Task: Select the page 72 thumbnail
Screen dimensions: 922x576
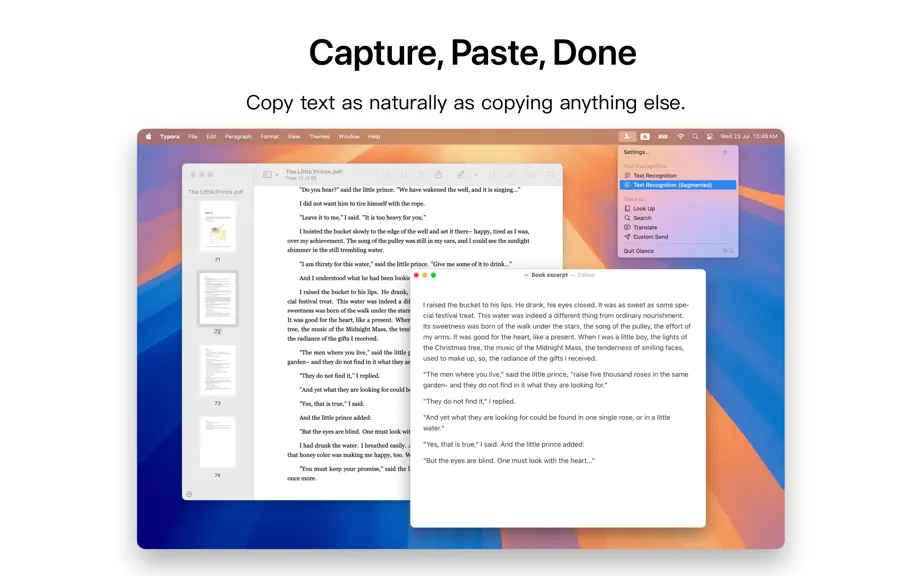Action: point(218,298)
